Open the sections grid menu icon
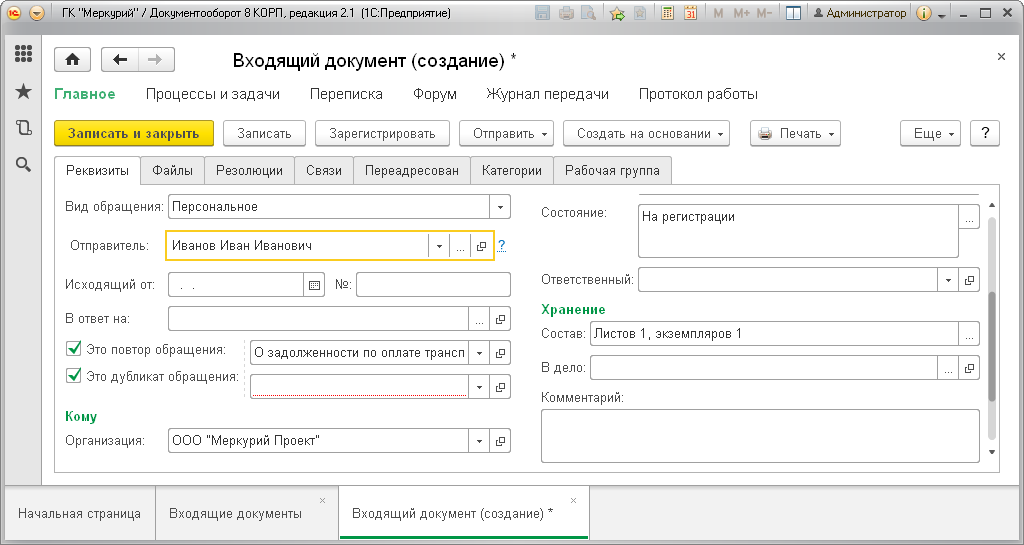This screenshot has height=545, width=1024. click(x=24, y=54)
